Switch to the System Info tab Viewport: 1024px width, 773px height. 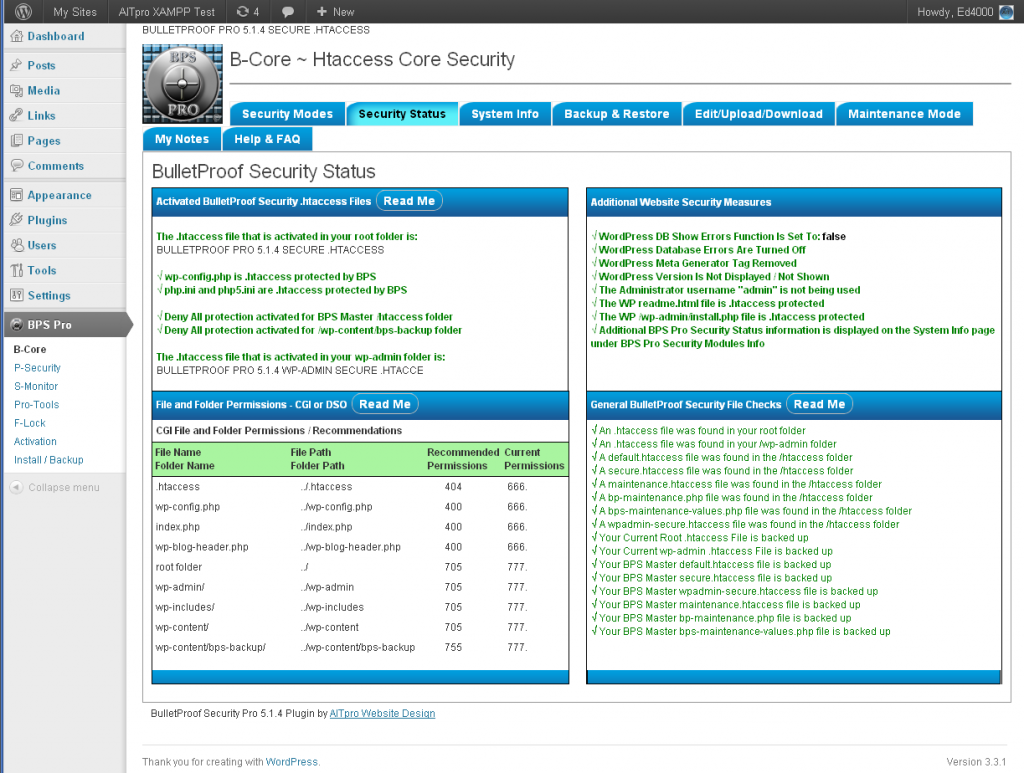(x=505, y=114)
